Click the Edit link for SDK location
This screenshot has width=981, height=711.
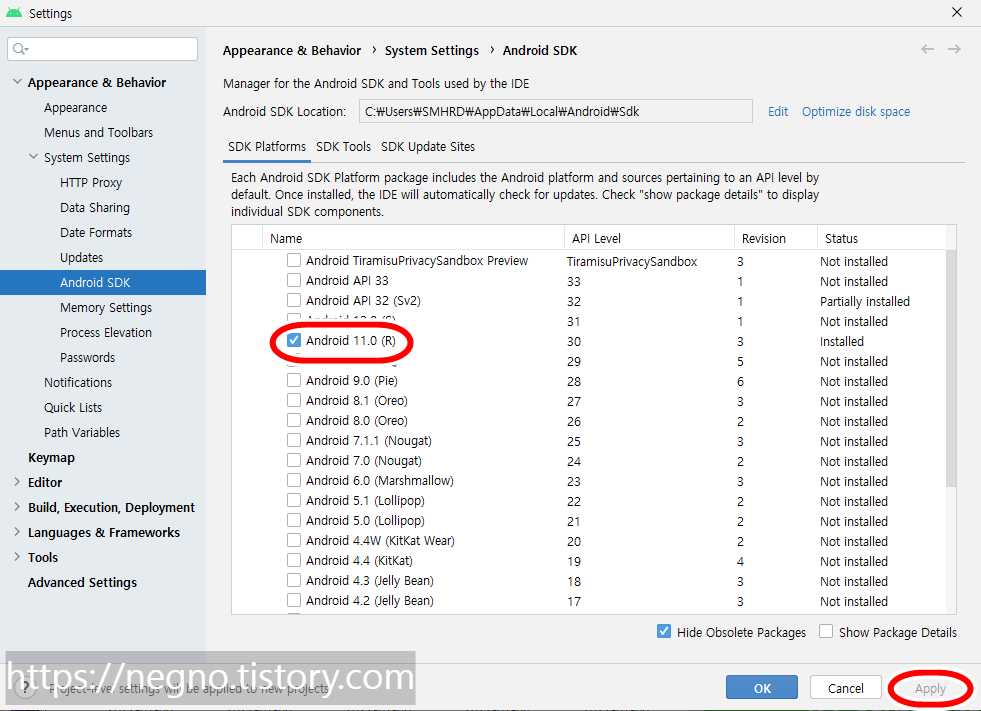coord(778,111)
